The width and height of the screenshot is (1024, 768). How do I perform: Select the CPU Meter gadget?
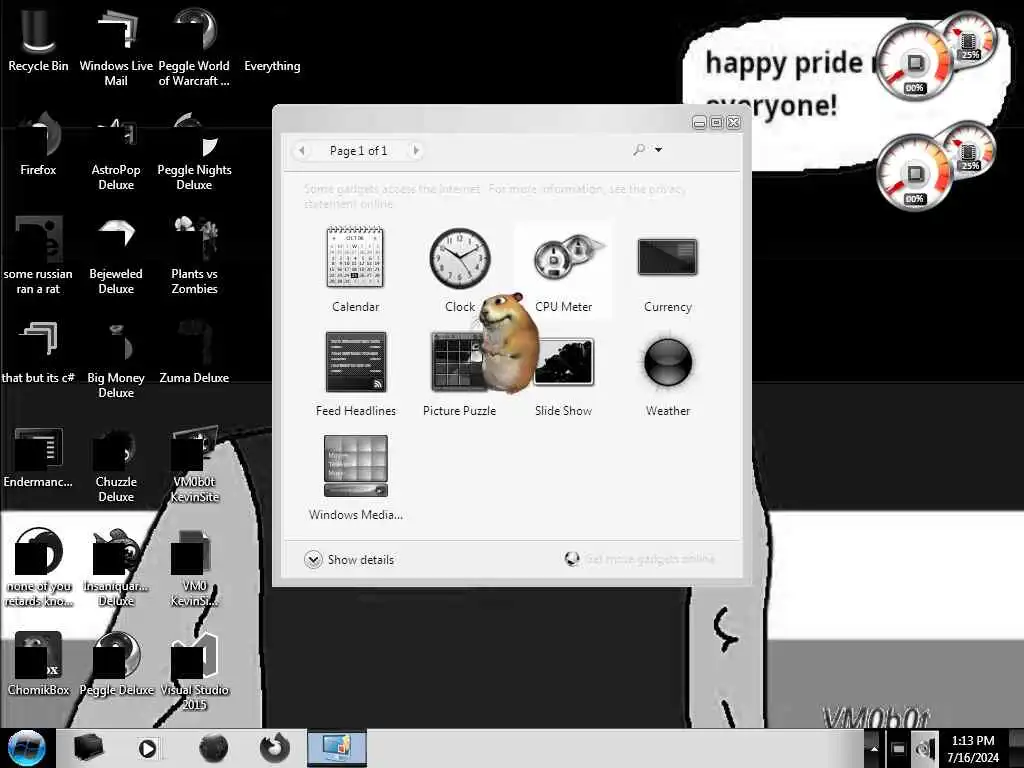coord(564,269)
